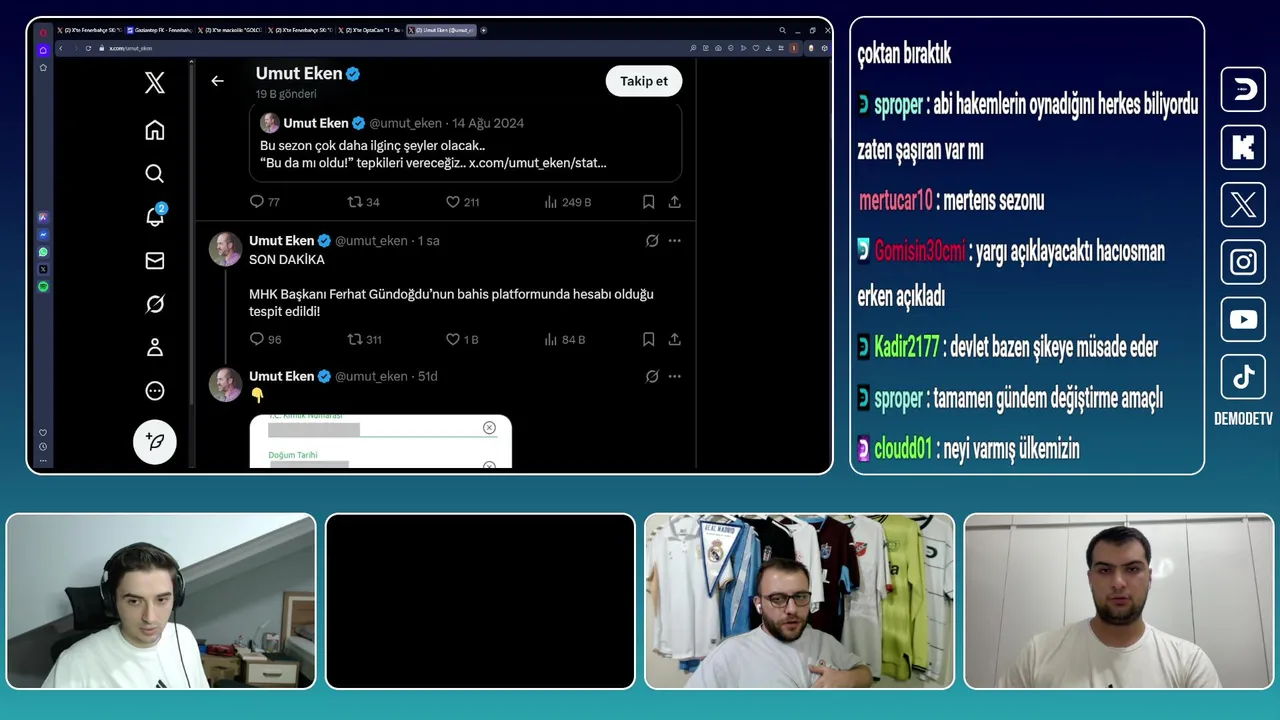Viewport: 1280px width, 720px height.
Task: Share the SON DAKİKA post
Action: [675, 339]
